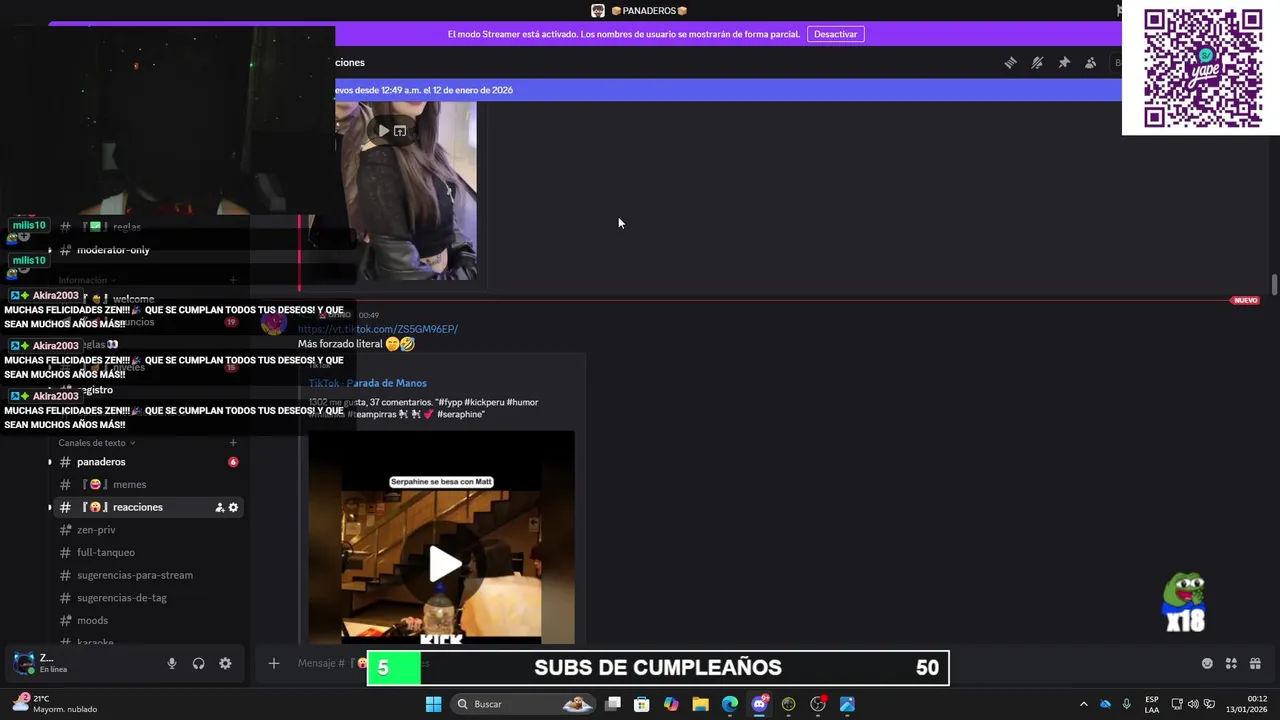Open the weather widget 21°C
Screen dimensions: 1280x720
55,704
